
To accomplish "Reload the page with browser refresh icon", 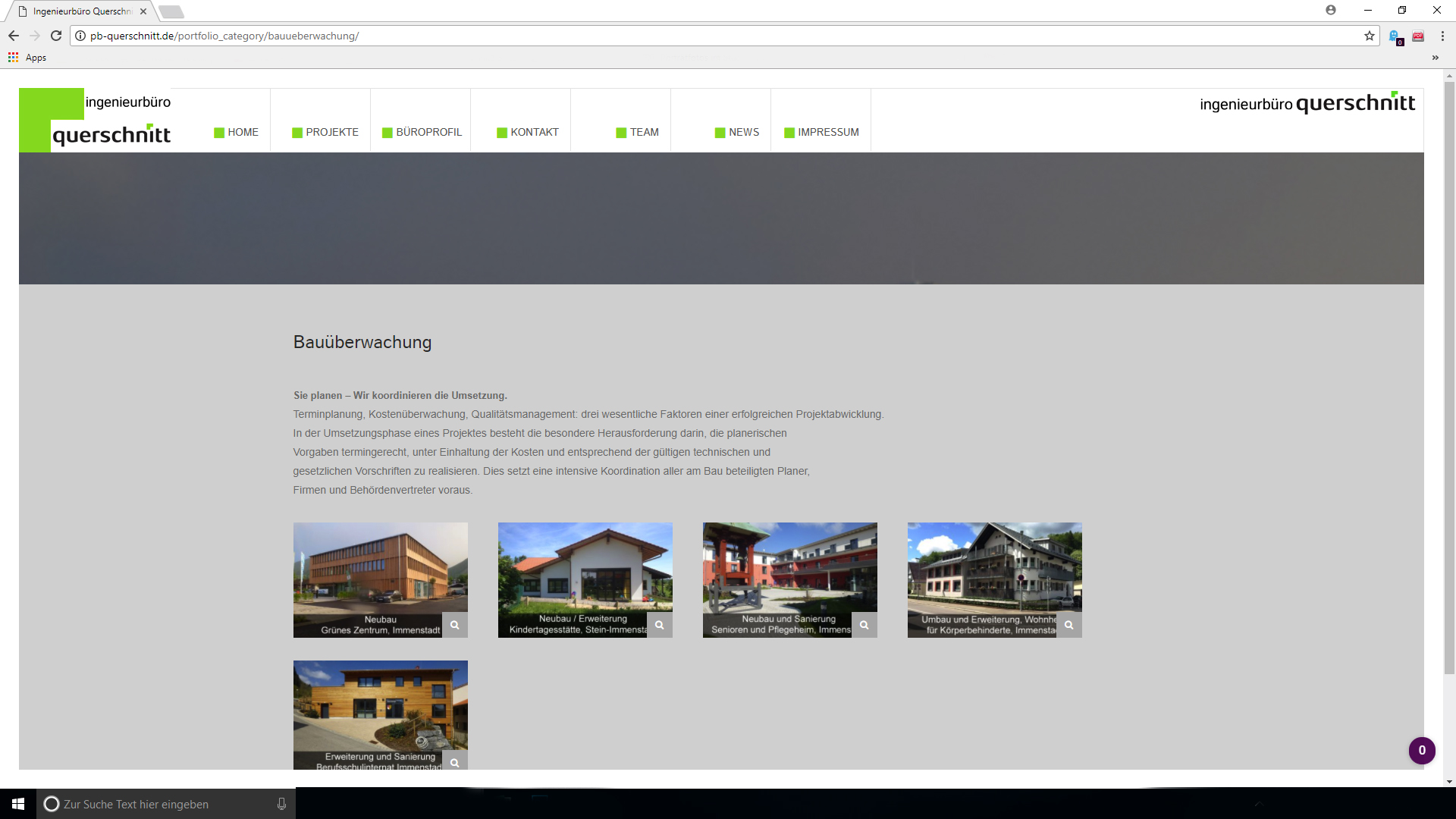I will 56,36.
